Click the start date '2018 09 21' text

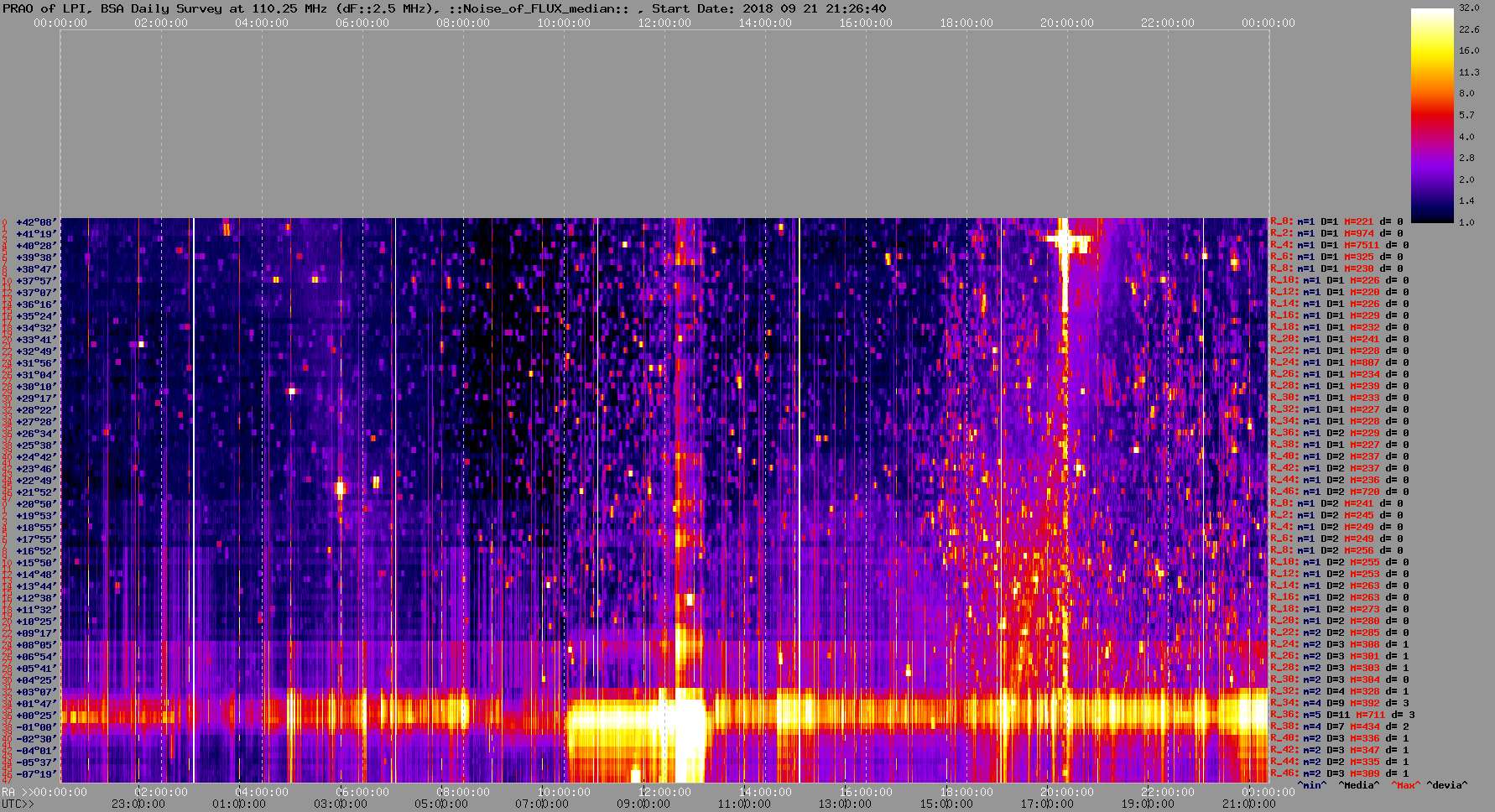[x=778, y=8]
